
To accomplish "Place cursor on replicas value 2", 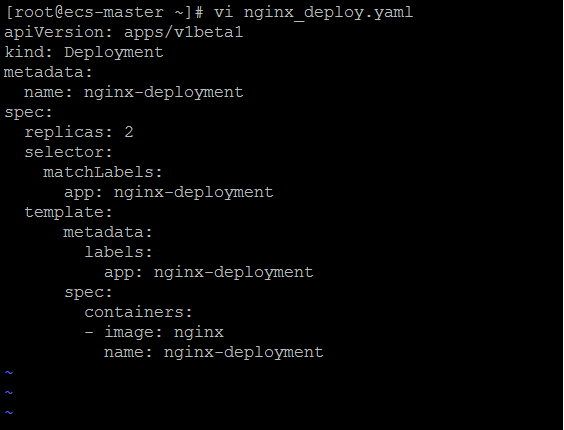I will click(x=129, y=132).
